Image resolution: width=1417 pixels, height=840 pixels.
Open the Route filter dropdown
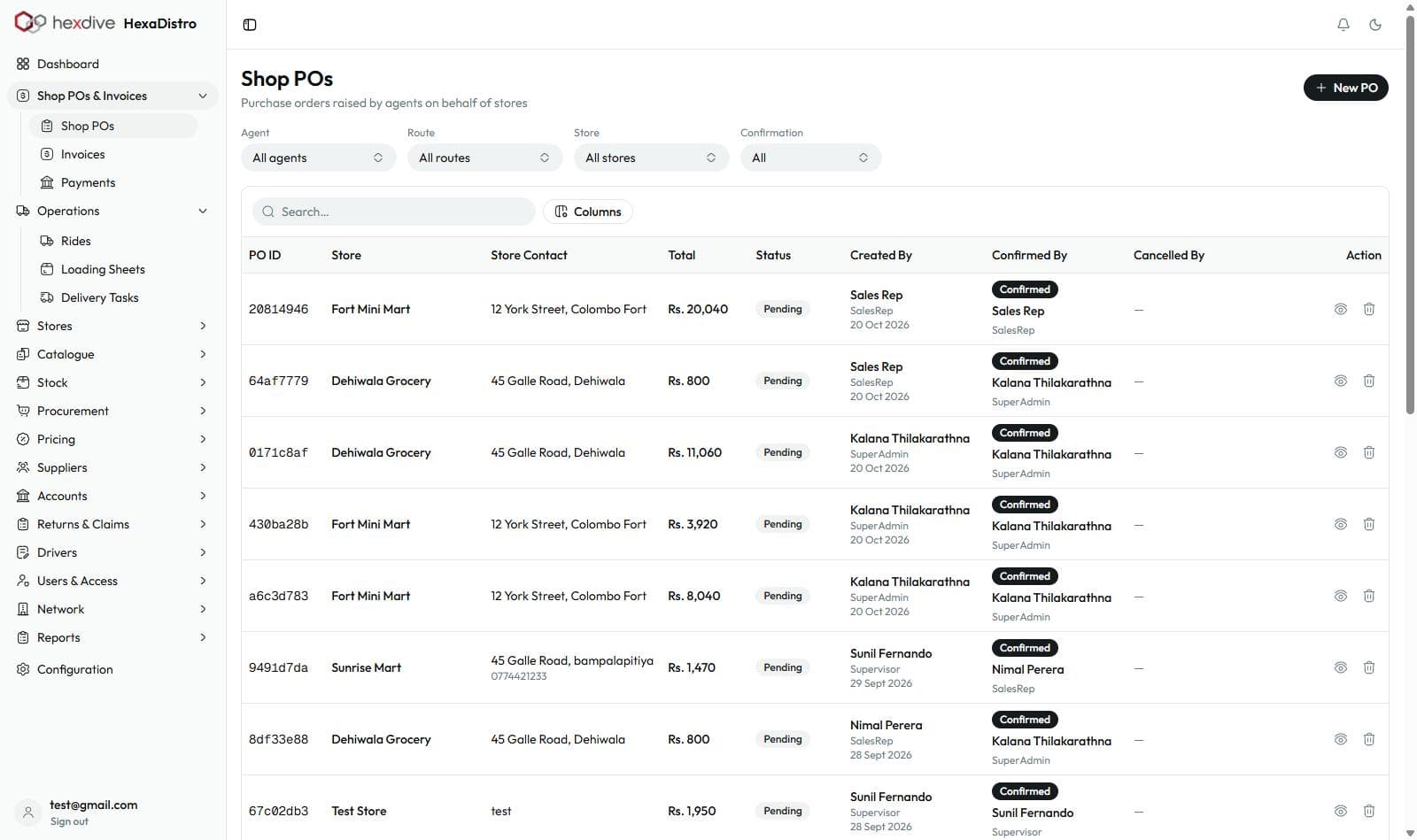[485, 158]
